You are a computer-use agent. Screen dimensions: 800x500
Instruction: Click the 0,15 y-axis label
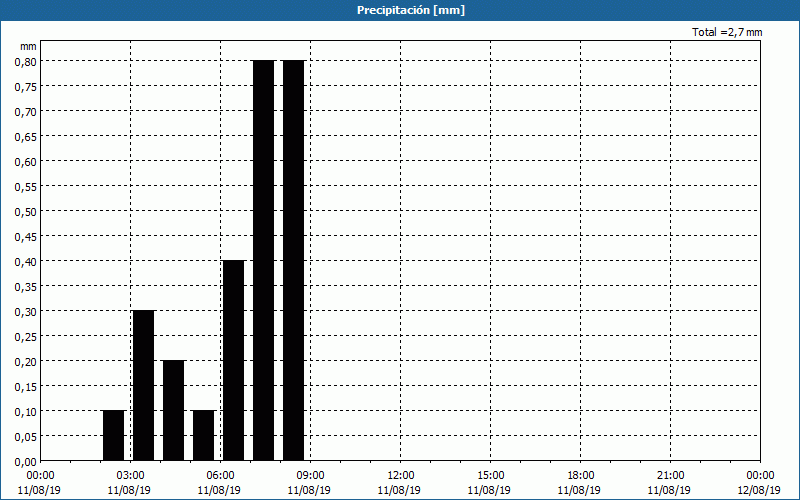tap(25, 386)
